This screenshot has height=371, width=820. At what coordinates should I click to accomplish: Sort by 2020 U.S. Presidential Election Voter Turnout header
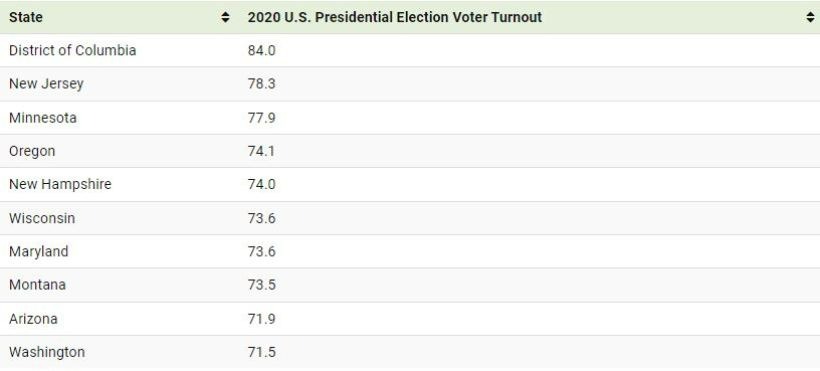[x=529, y=17]
